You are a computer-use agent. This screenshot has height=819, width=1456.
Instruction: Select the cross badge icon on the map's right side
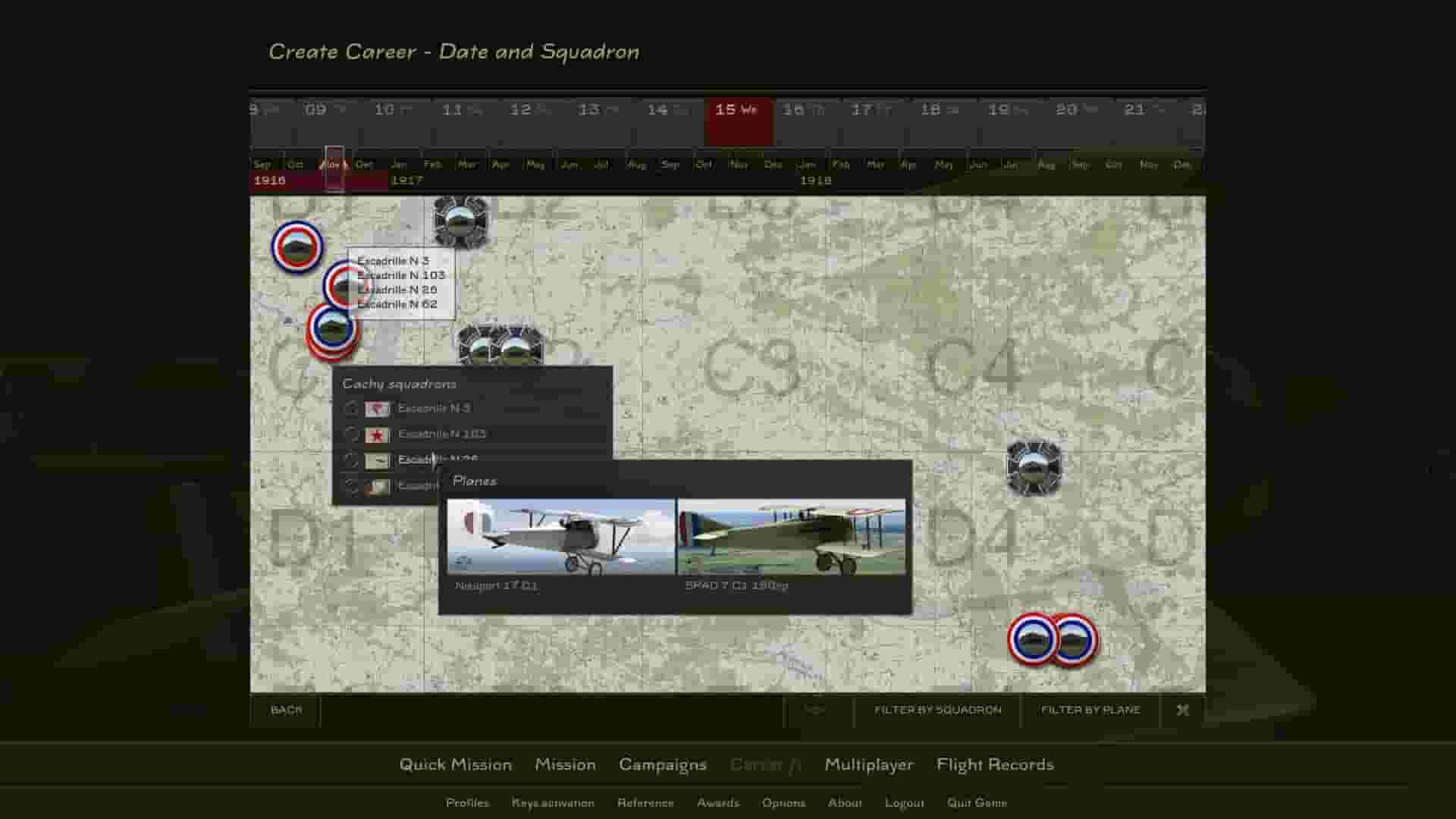pos(1036,466)
